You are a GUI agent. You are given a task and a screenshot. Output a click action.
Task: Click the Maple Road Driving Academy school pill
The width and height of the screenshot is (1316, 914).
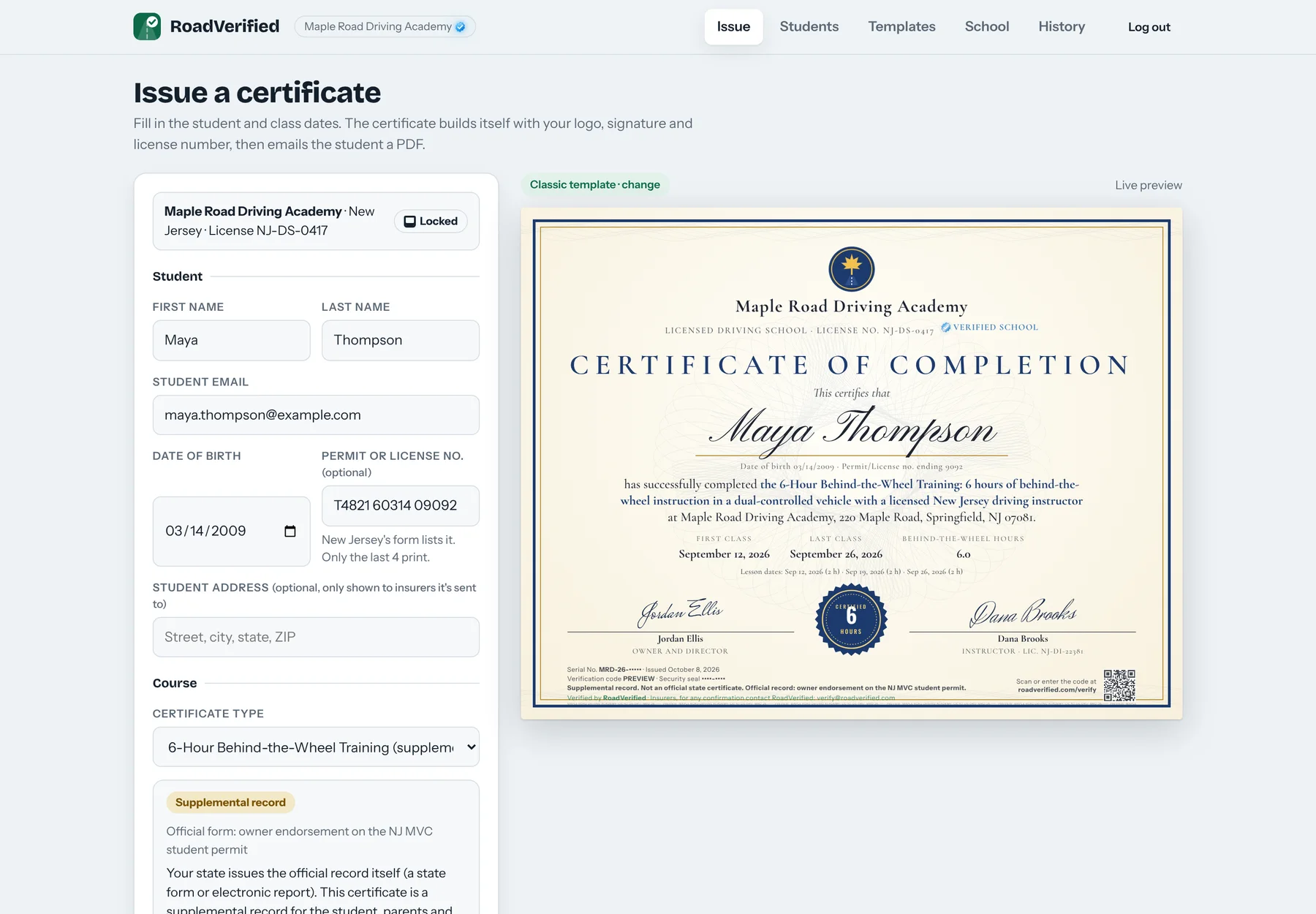pos(385,27)
